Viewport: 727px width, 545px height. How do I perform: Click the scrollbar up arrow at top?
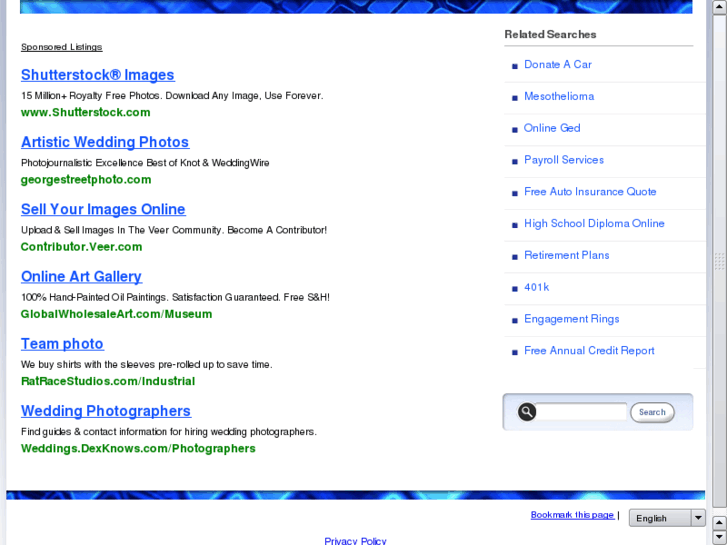point(720,8)
